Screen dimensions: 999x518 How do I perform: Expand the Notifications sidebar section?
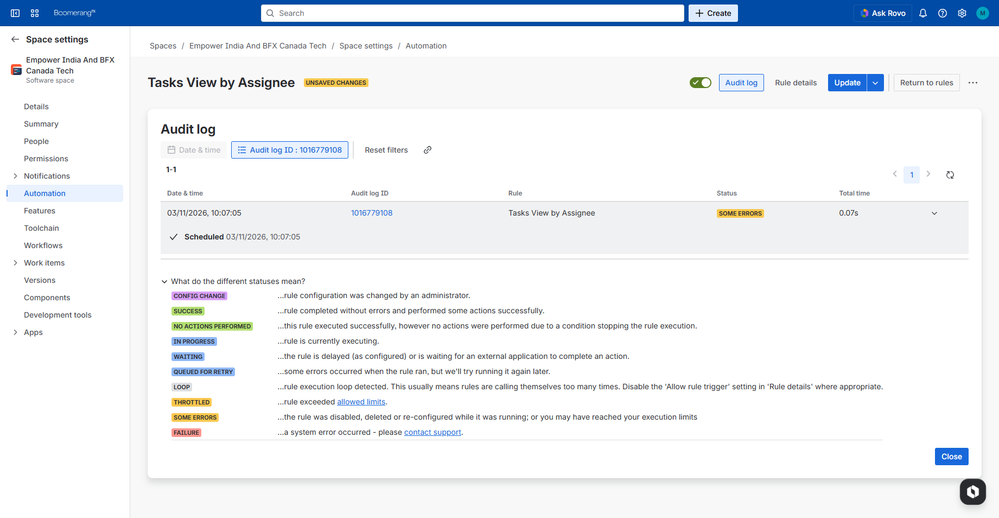15,176
